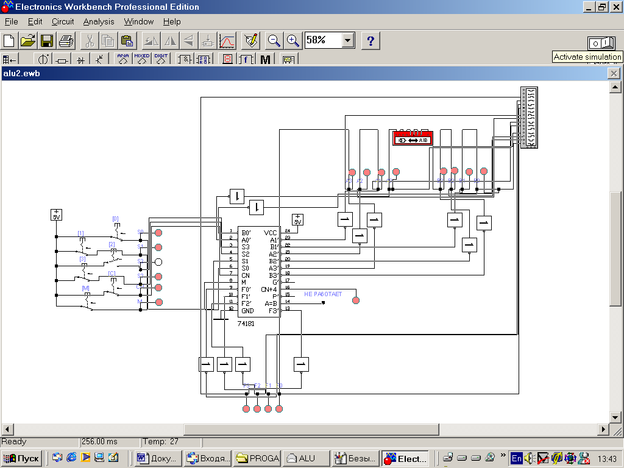Viewport: 624px width, 468px height.
Task: Click the New file icon
Action: (9, 41)
